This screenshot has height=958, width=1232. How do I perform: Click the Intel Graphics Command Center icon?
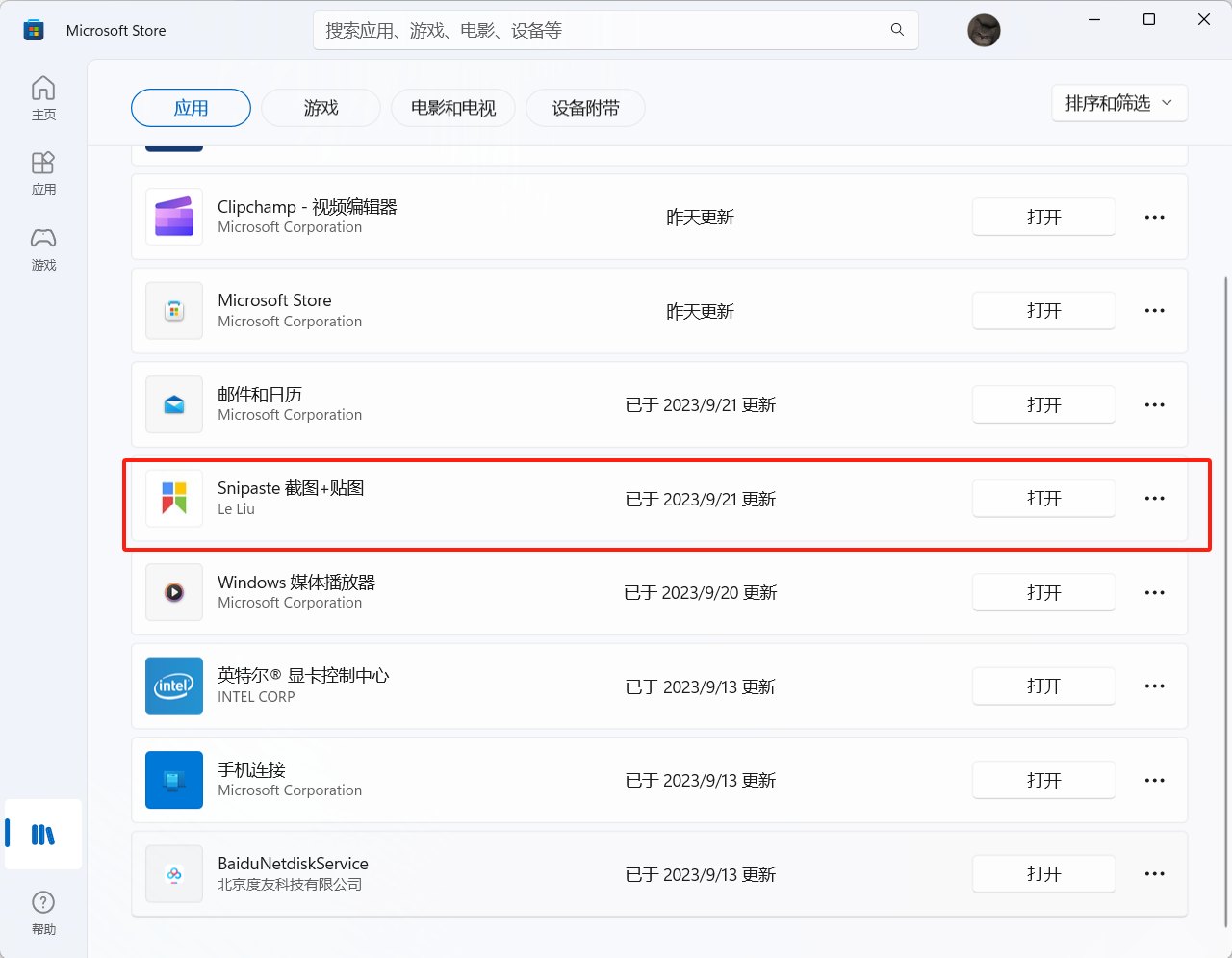tap(174, 686)
